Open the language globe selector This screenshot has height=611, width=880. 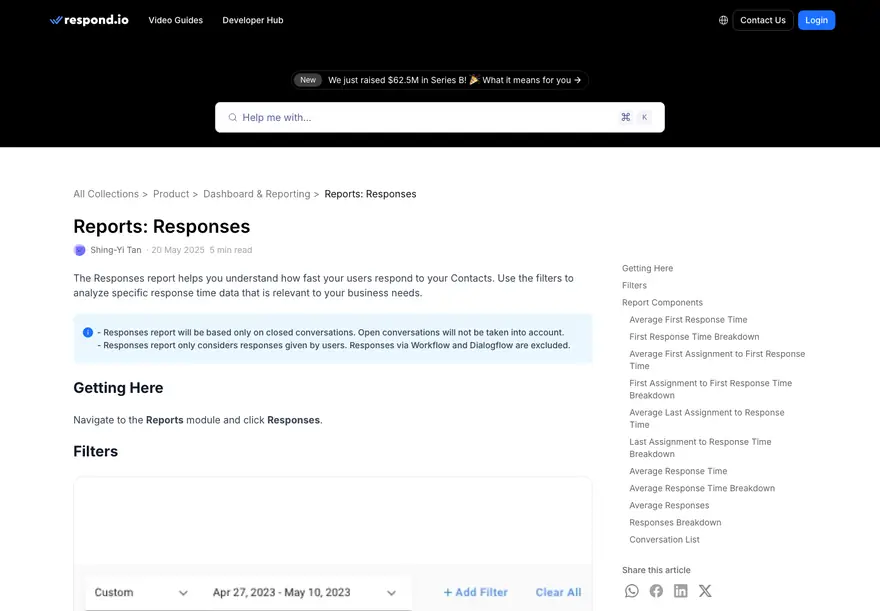tap(723, 20)
